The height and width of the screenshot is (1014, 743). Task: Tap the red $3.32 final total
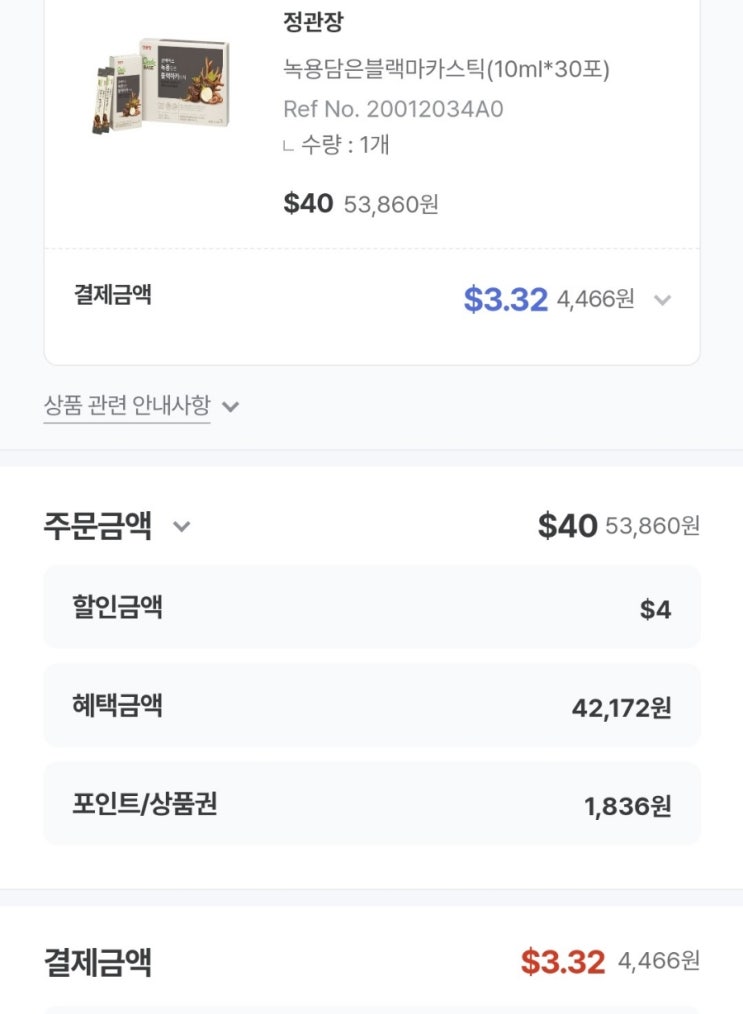coord(562,962)
